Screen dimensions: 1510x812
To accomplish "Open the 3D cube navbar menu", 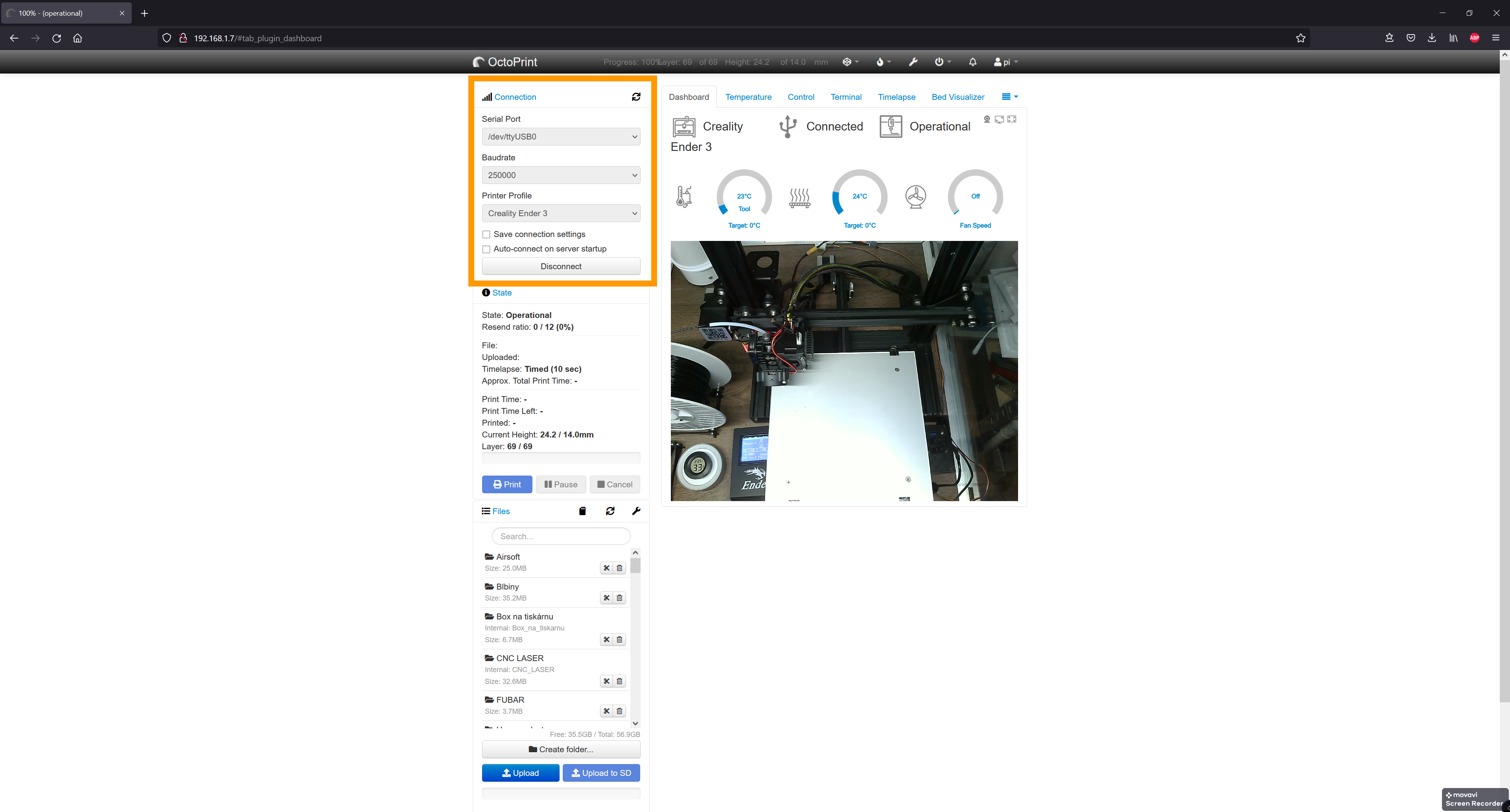I will pyautogui.click(x=851, y=62).
